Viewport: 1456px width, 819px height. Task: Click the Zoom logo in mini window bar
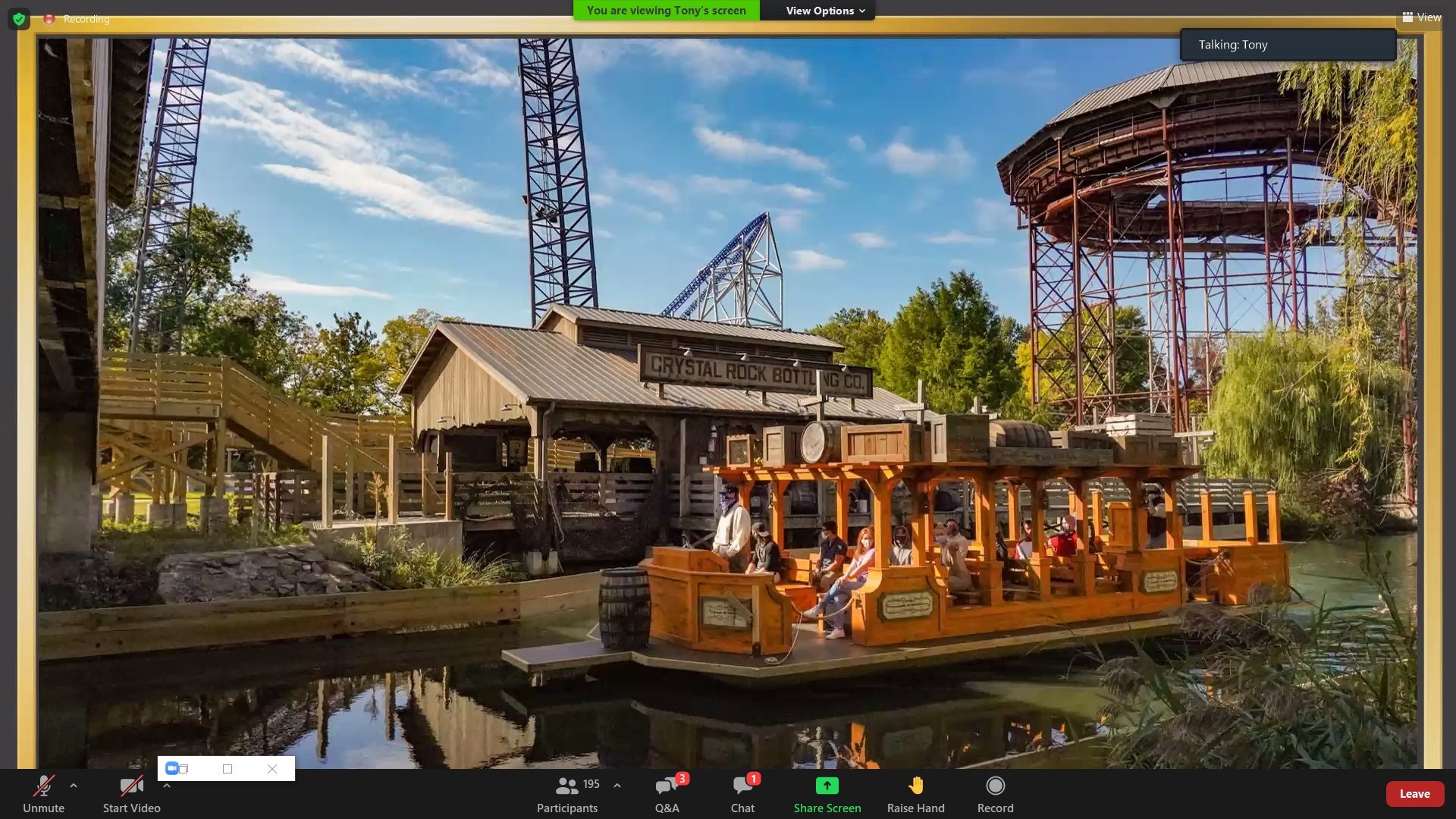coord(172,768)
